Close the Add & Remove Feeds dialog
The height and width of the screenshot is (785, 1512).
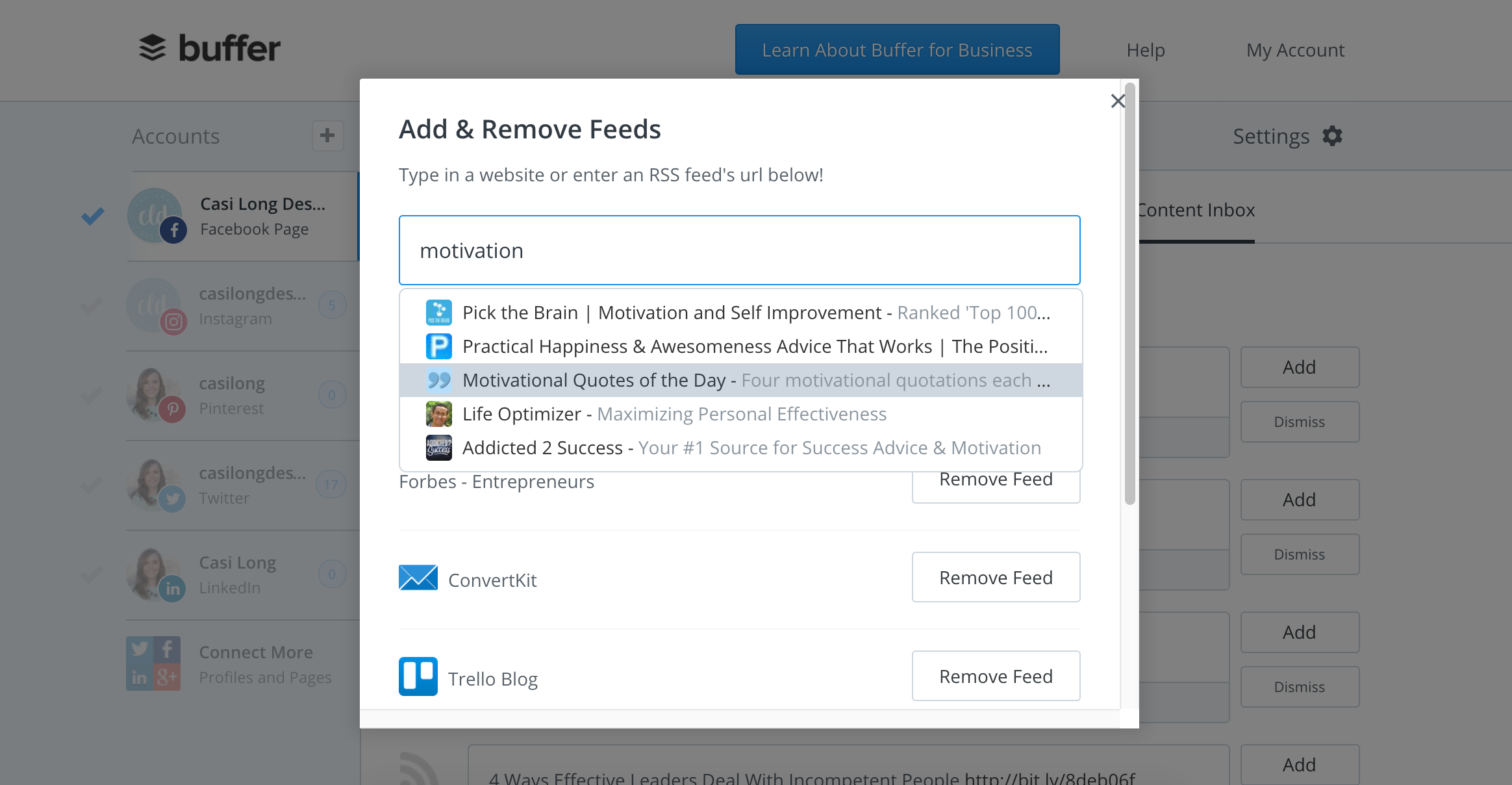pos(1117,101)
